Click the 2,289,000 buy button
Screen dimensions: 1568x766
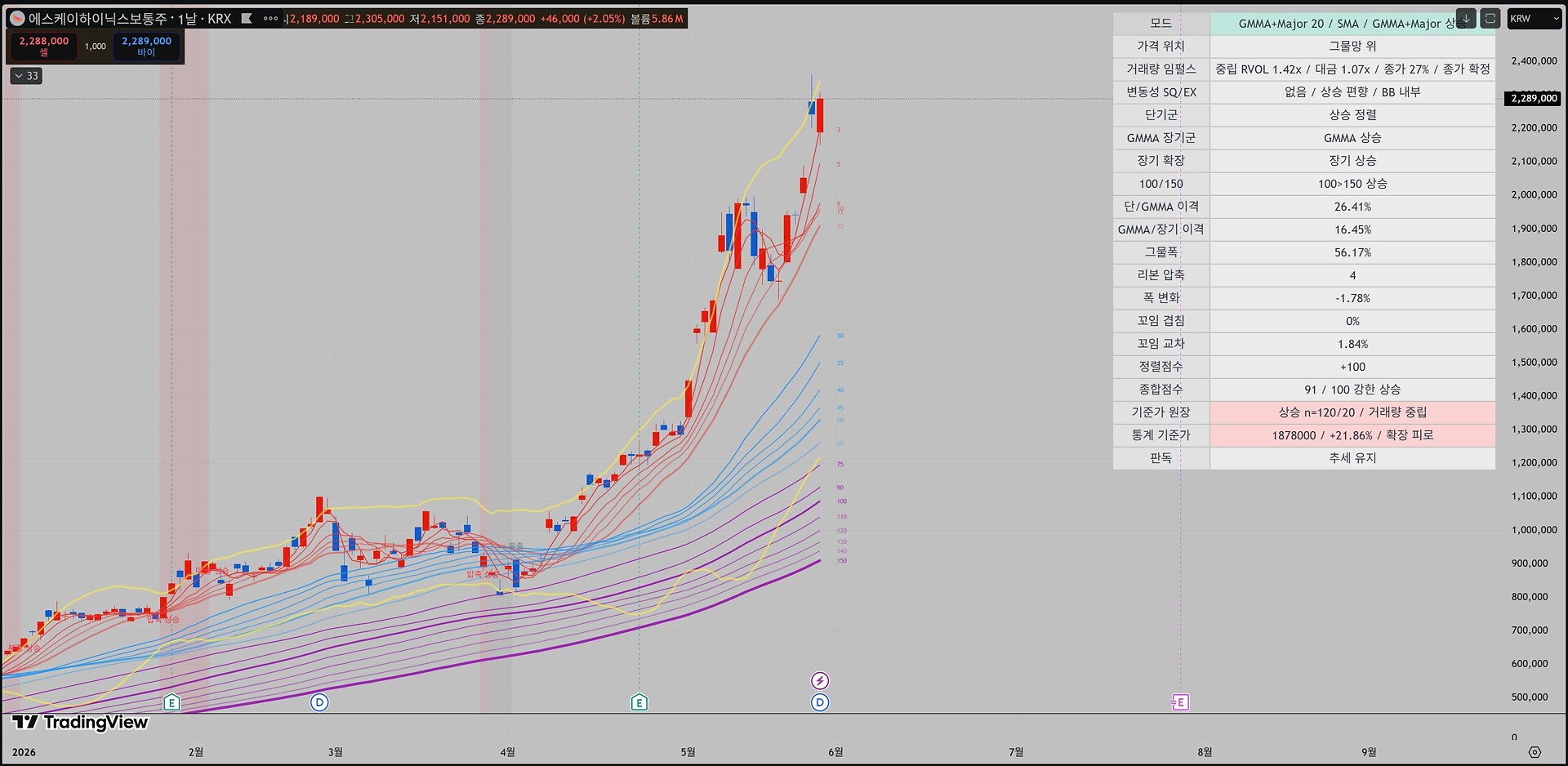pos(147,46)
